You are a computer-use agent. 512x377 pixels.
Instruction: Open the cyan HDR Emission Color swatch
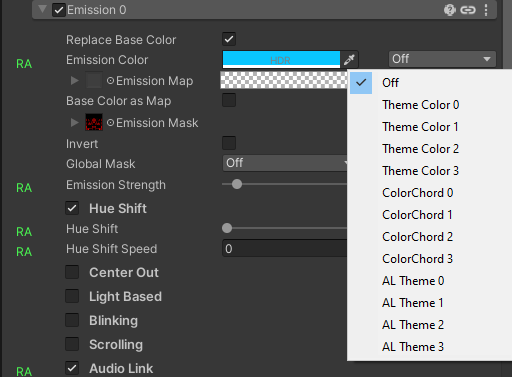(281, 60)
